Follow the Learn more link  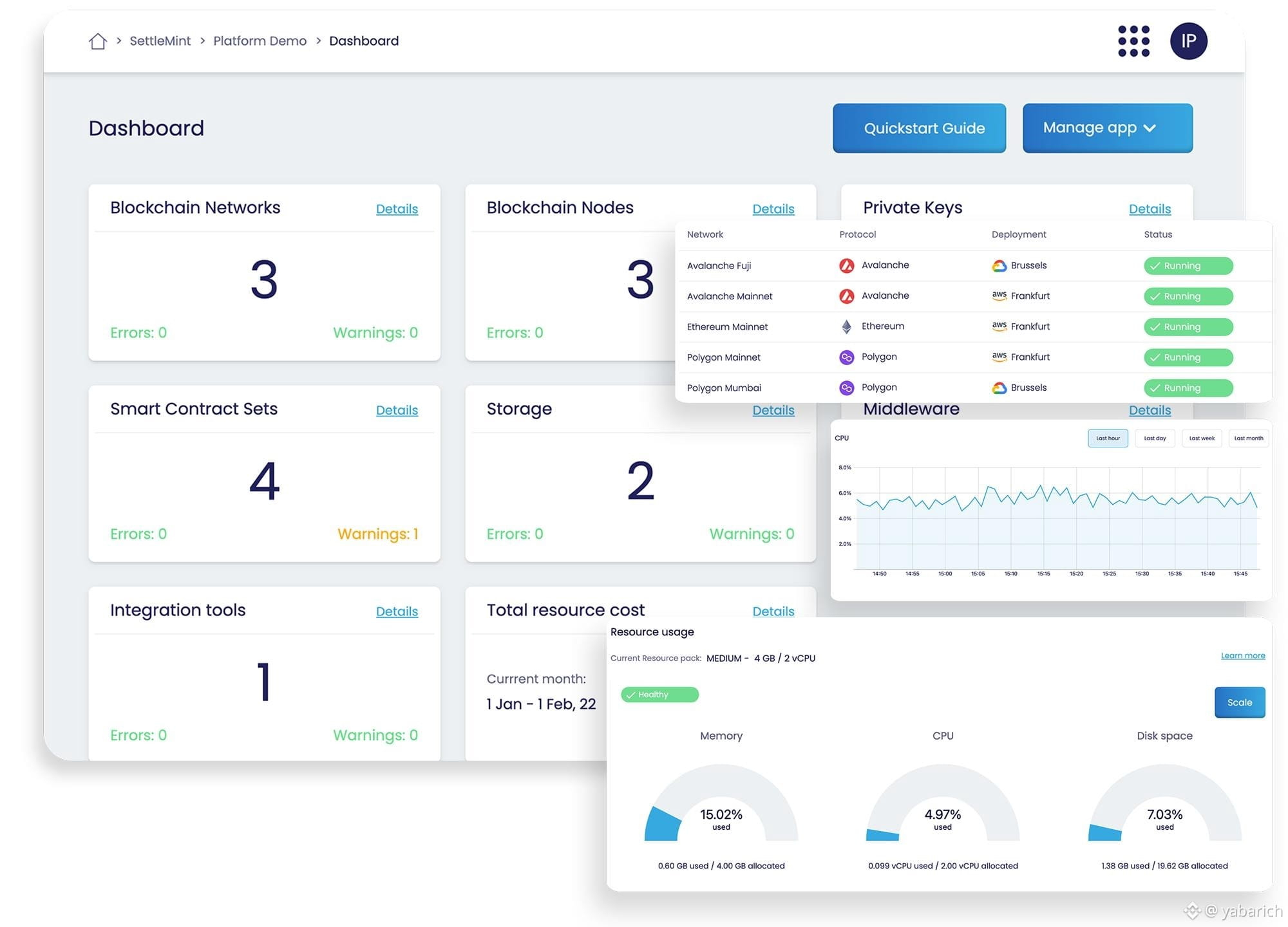click(1242, 655)
